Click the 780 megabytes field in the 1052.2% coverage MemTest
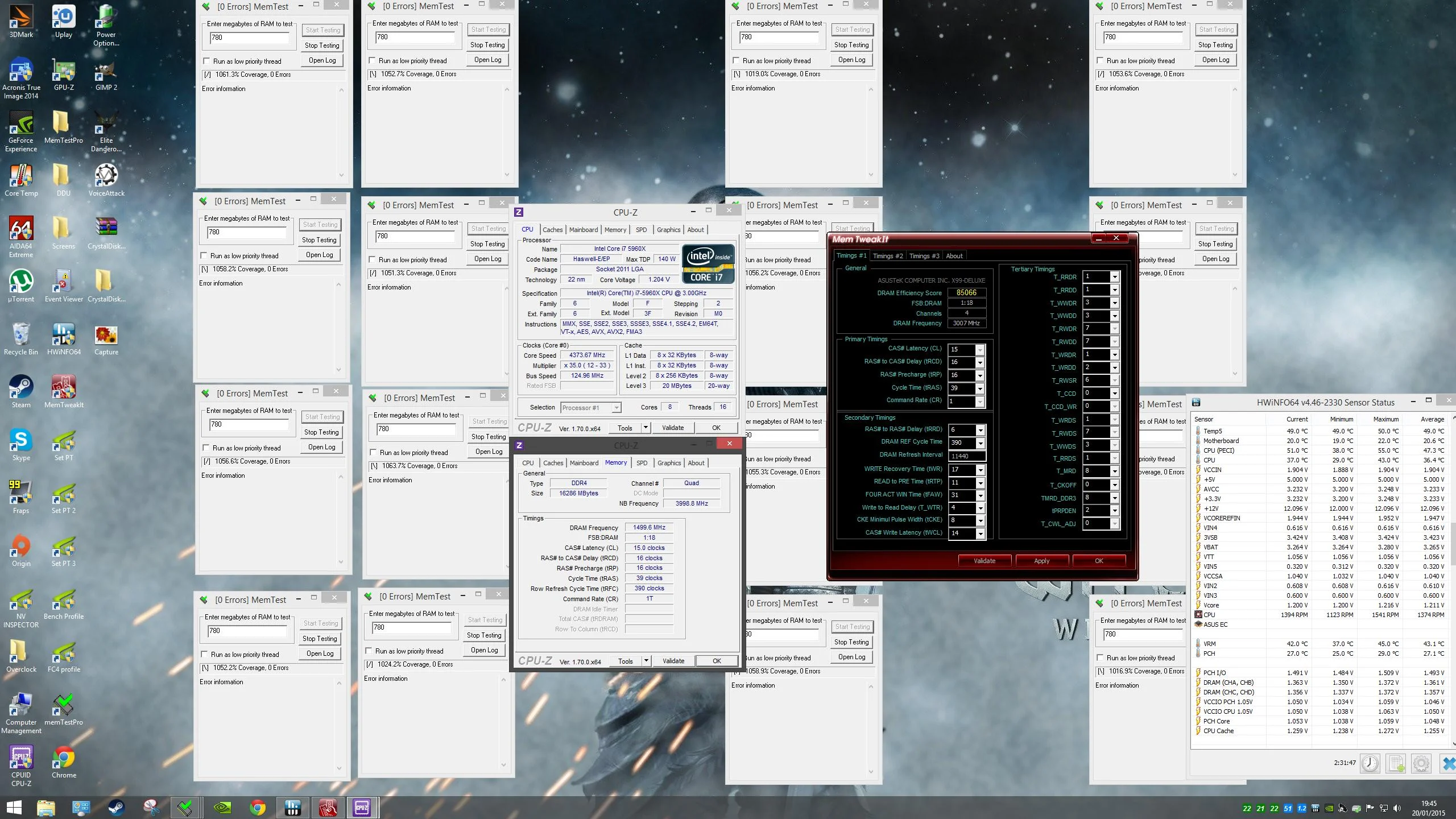 click(247, 631)
